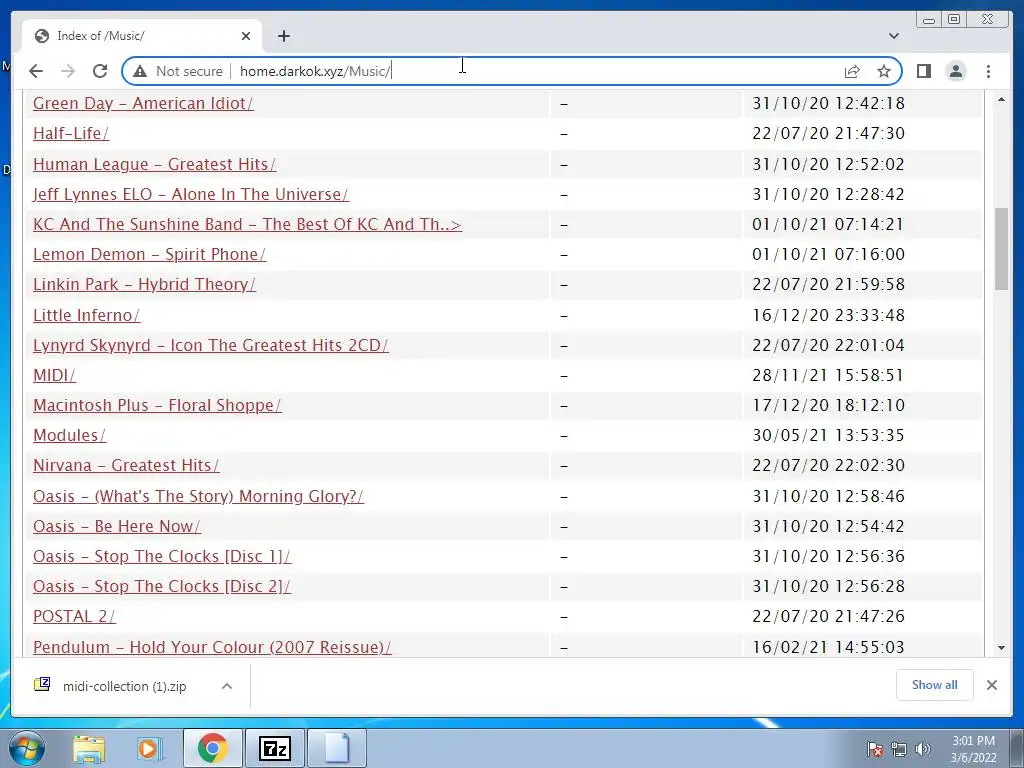Open the Half-Life folder link
The image size is (1024, 768).
pos(71,133)
